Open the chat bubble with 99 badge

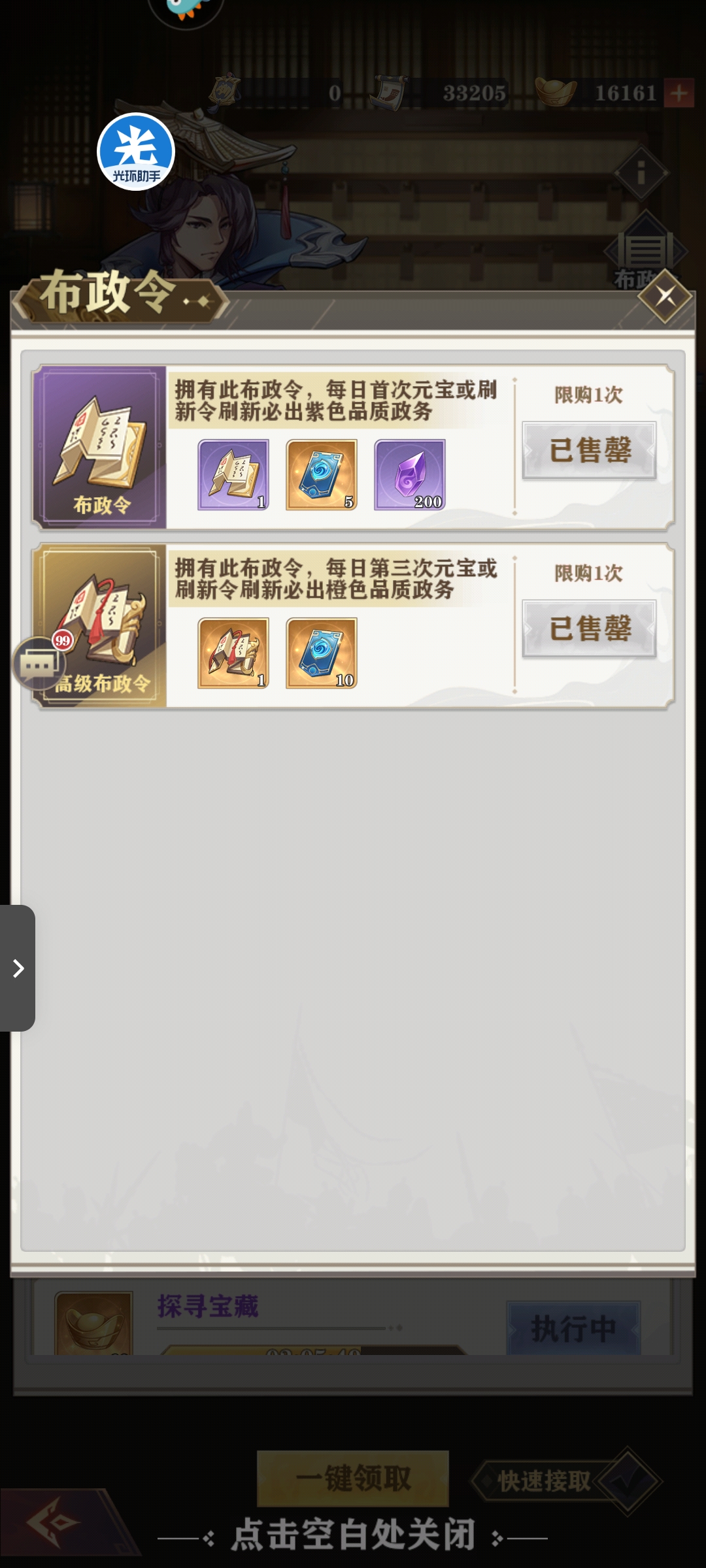click(x=39, y=662)
